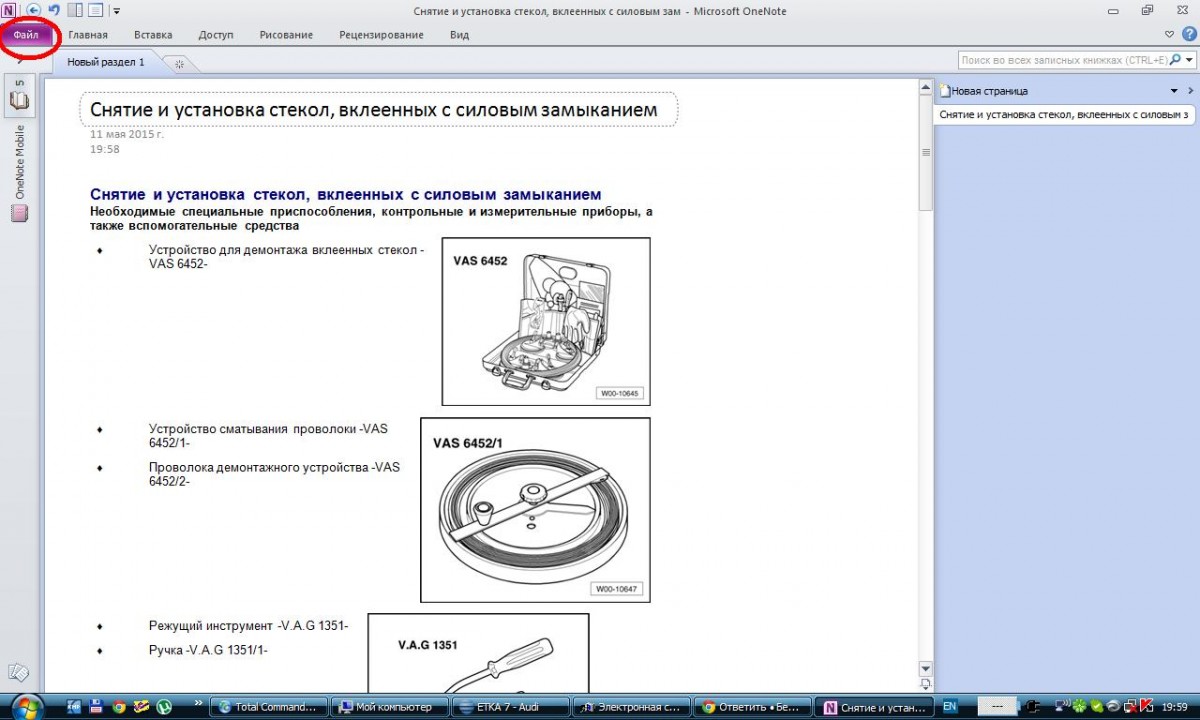The height and width of the screenshot is (720, 1200).
Task: Undo the last action
Action: pos(53,10)
